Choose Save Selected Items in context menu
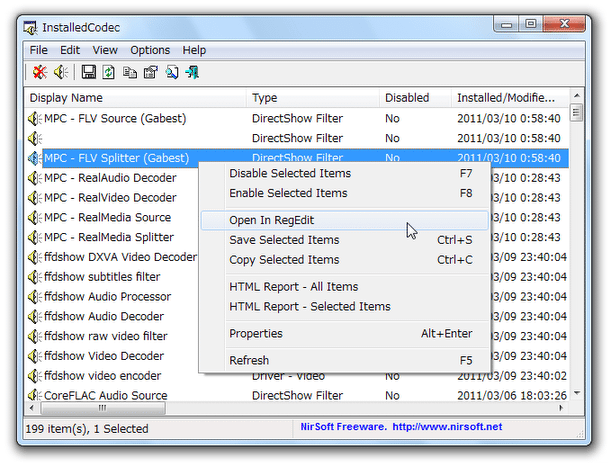 click(344, 240)
